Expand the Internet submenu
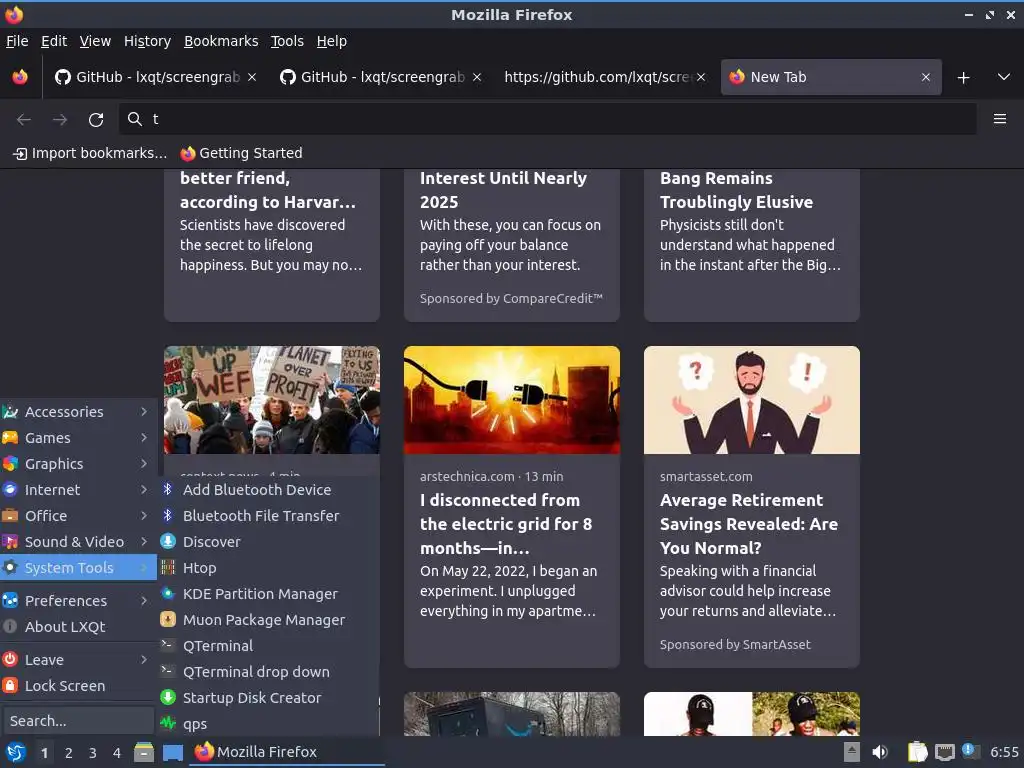Screen dimensions: 1024x768 click(77, 490)
